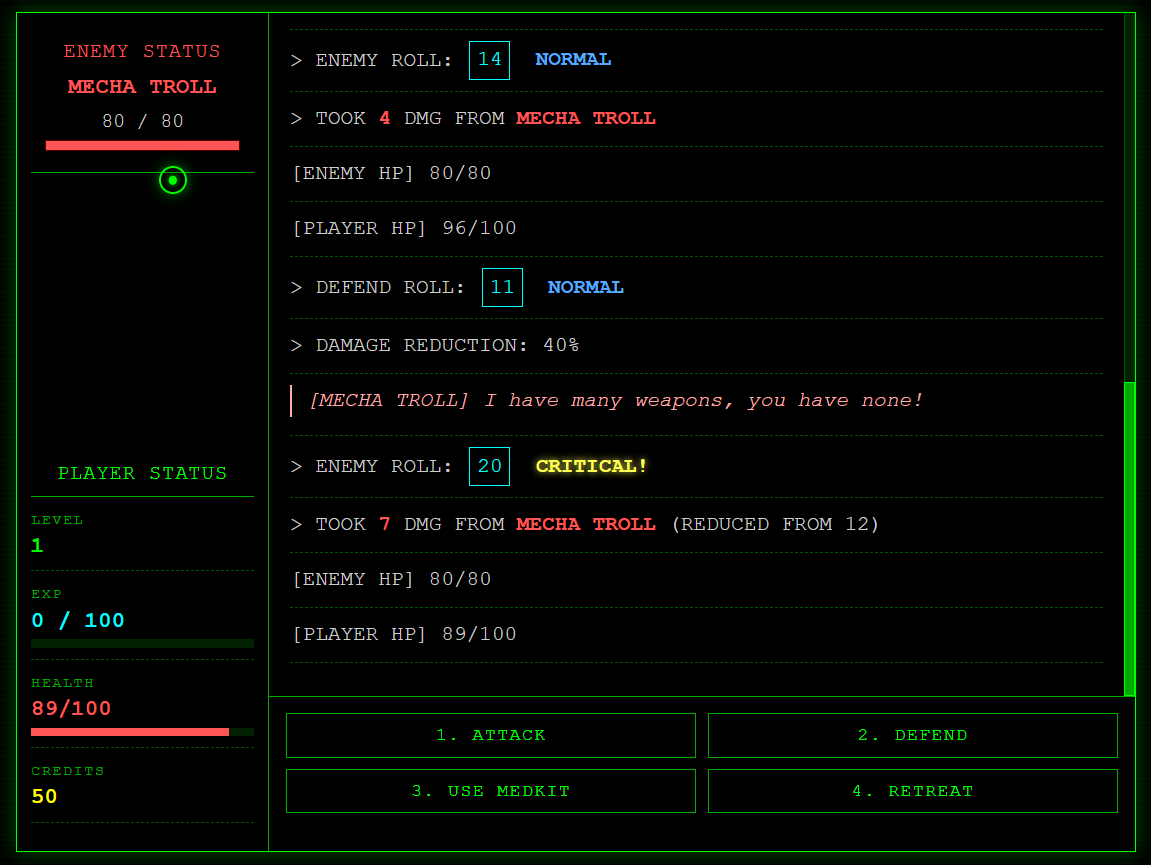Screen dimensions: 1151x865
Task: Click the PLAYER STATUS heading
Action: [x=142, y=474]
